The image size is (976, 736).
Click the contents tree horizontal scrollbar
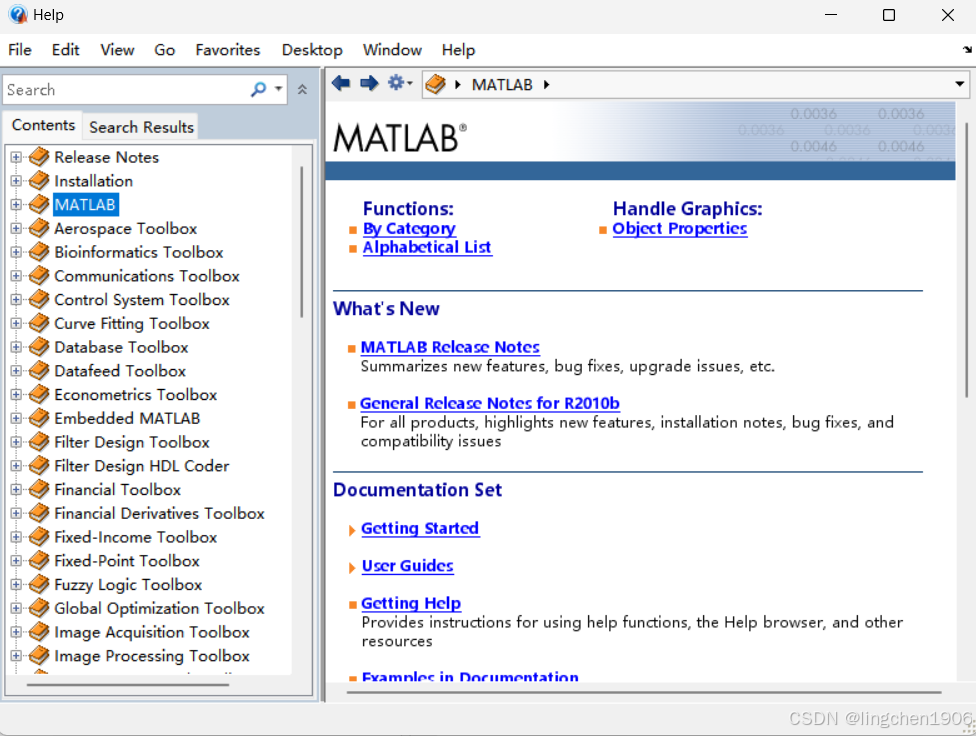click(x=128, y=684)
